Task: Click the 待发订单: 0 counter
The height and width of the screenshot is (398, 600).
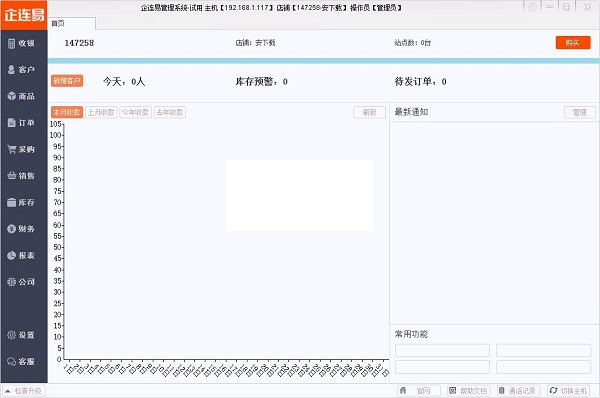Action: coord(420,82)
